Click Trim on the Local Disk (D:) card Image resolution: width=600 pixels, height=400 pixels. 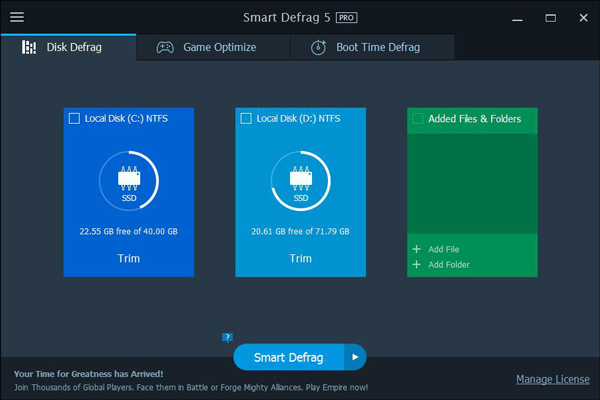point(300,258)
